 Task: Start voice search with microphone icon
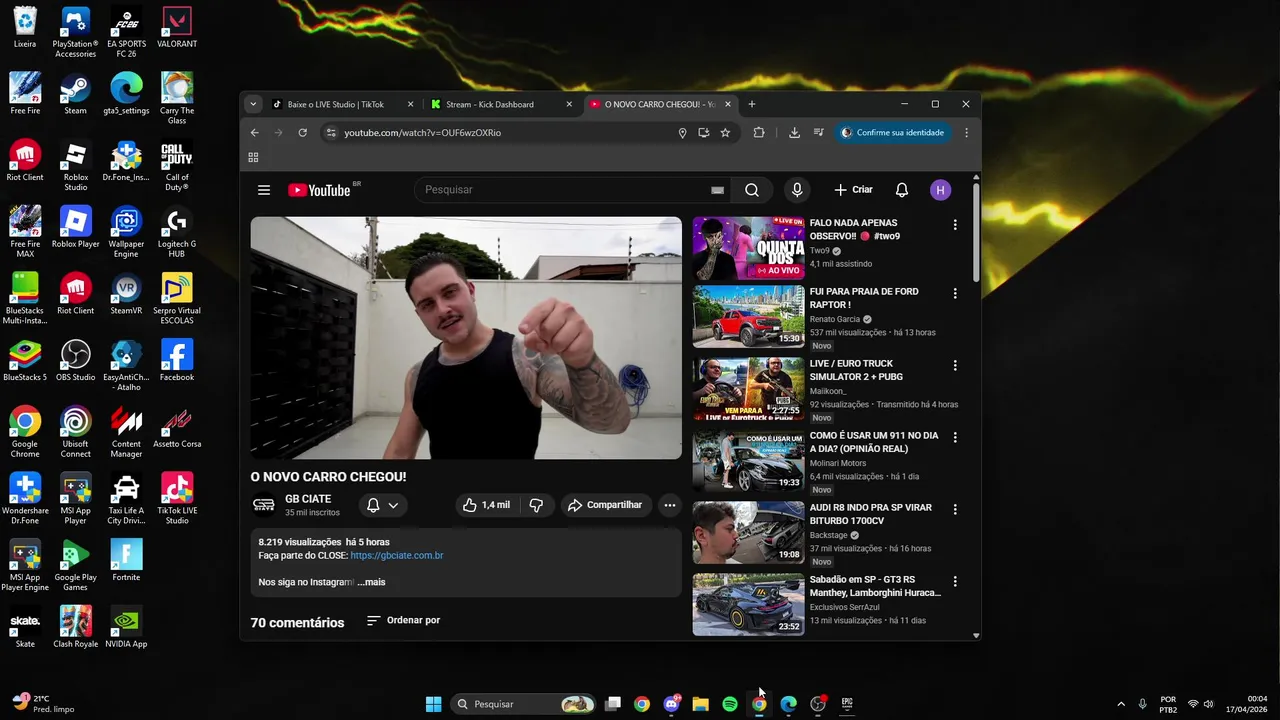click(x=797, y=190)
